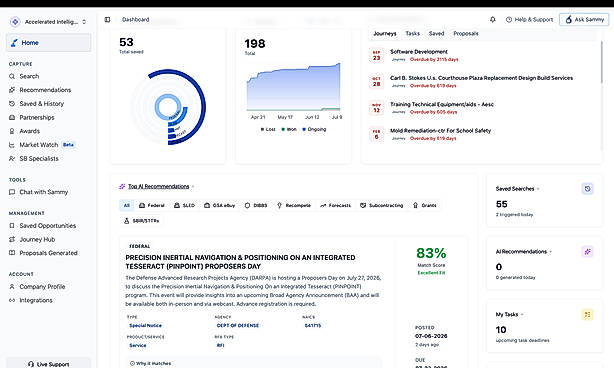The width and height of the screenshot is (614, 368).
Task: Open the Accelerated Intelligence organization switcher
Action: (49, 22)
